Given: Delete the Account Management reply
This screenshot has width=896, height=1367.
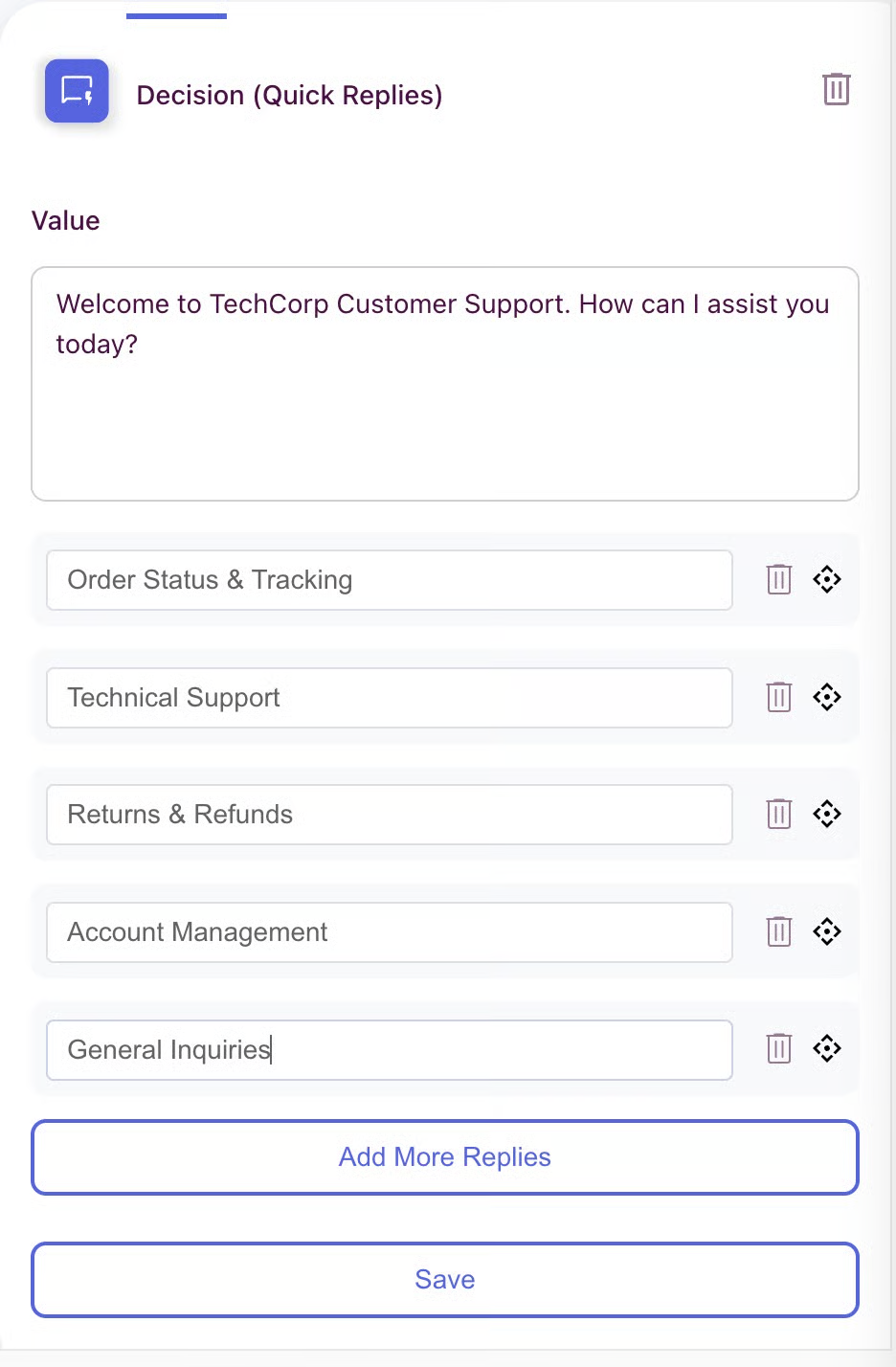Looking at the screenshot, I should point(779,931).
